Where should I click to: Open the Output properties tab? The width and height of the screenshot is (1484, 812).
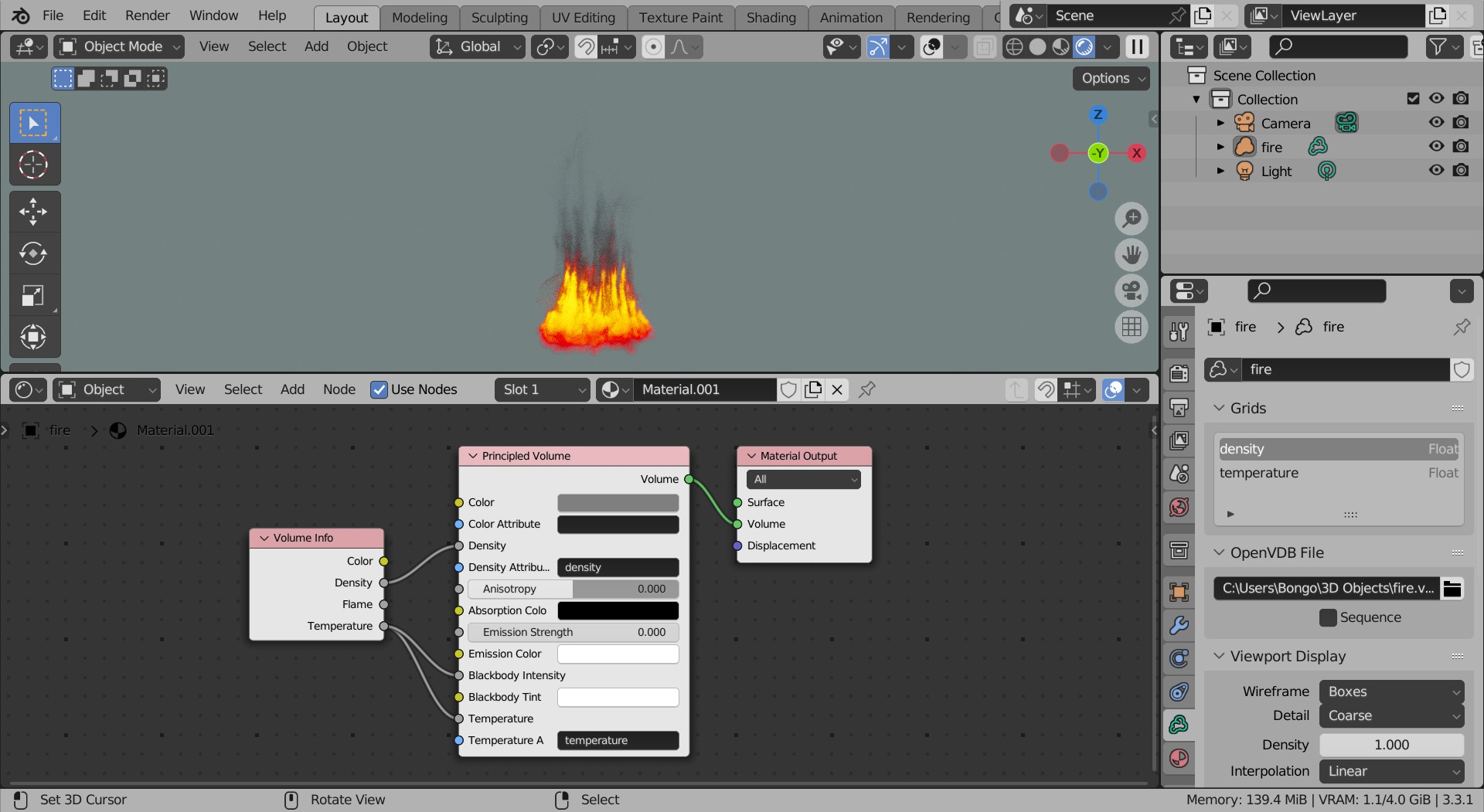click(1179, 407)
